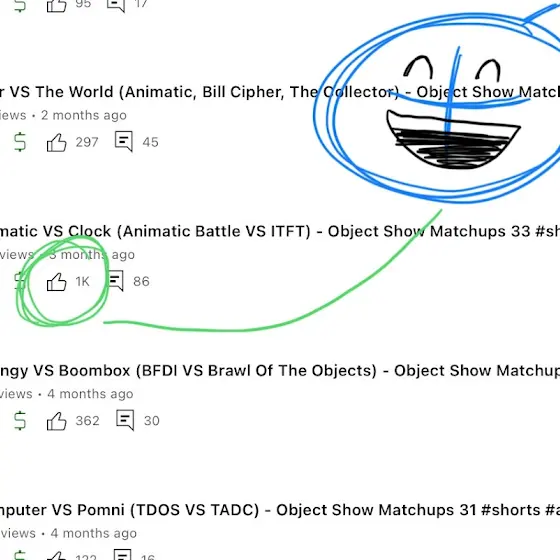Click the 362 likes count
The height and width of the screenshot is (560, 560).
[88, 421]
